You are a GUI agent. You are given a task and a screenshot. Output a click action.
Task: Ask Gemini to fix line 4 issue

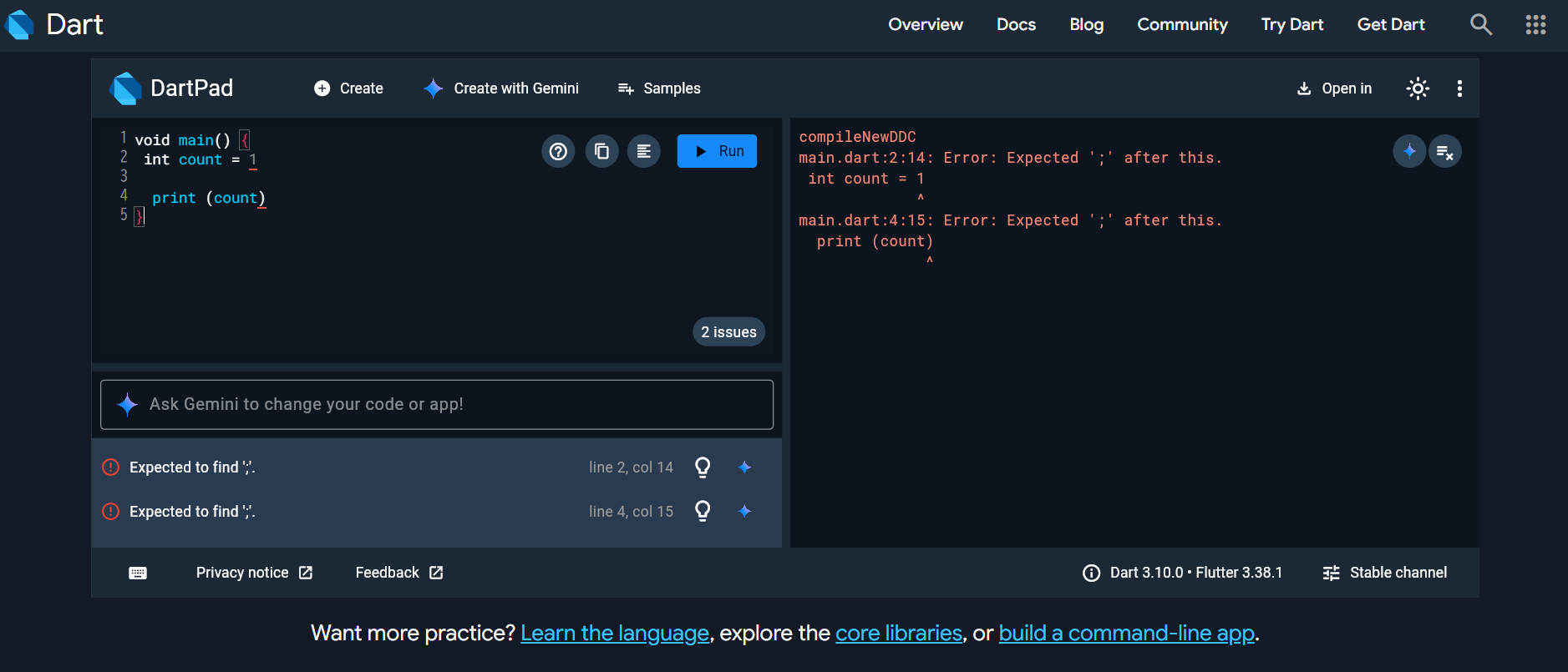point(745,512)
